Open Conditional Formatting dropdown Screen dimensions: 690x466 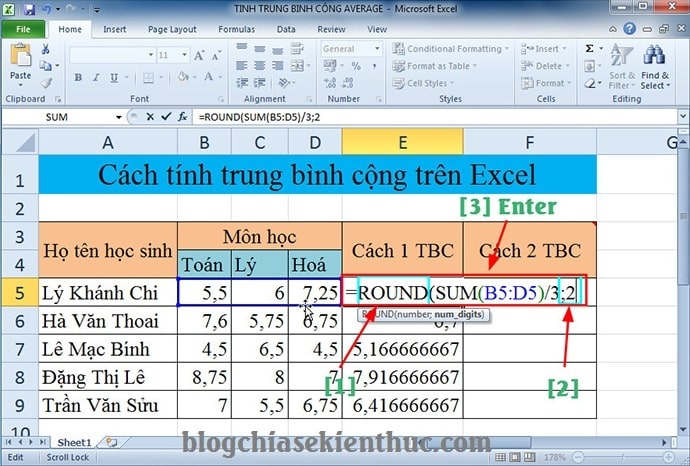(450, 48)
